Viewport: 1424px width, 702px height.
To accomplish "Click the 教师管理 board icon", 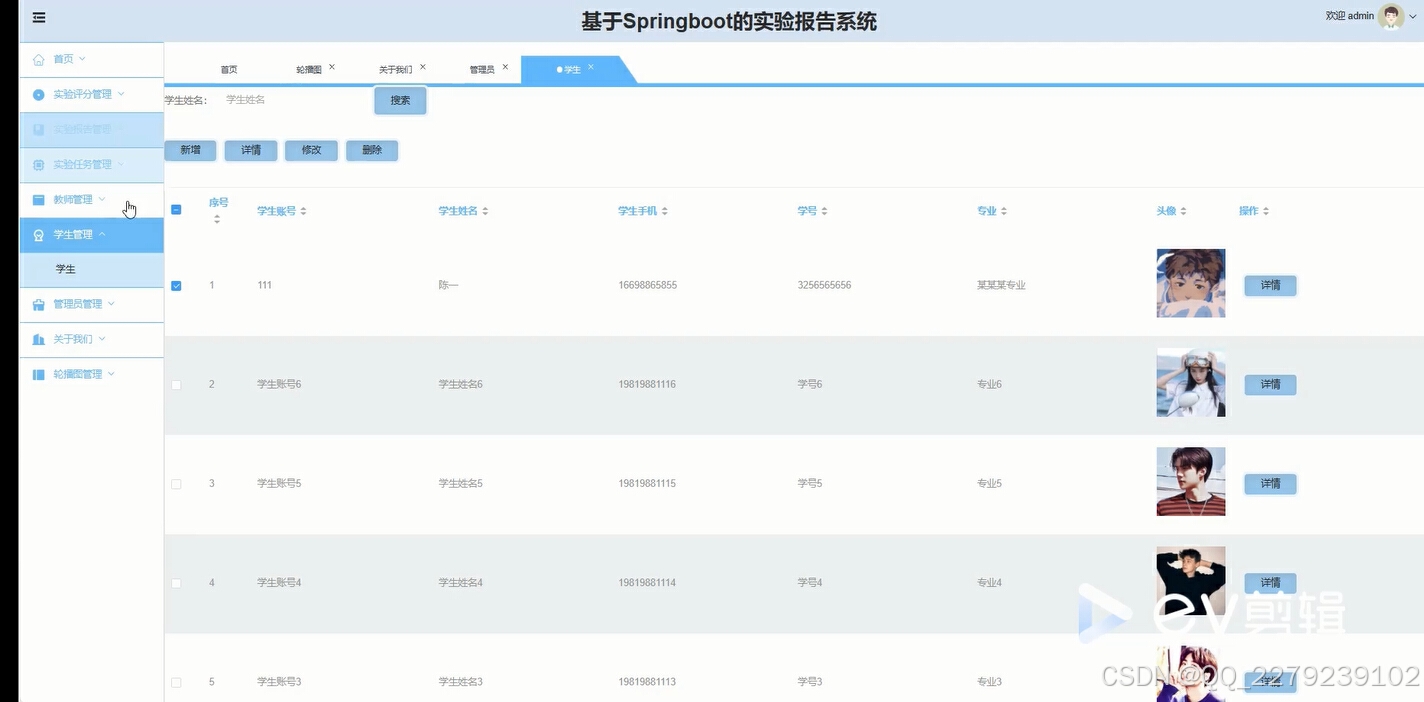I will (38, 199).
